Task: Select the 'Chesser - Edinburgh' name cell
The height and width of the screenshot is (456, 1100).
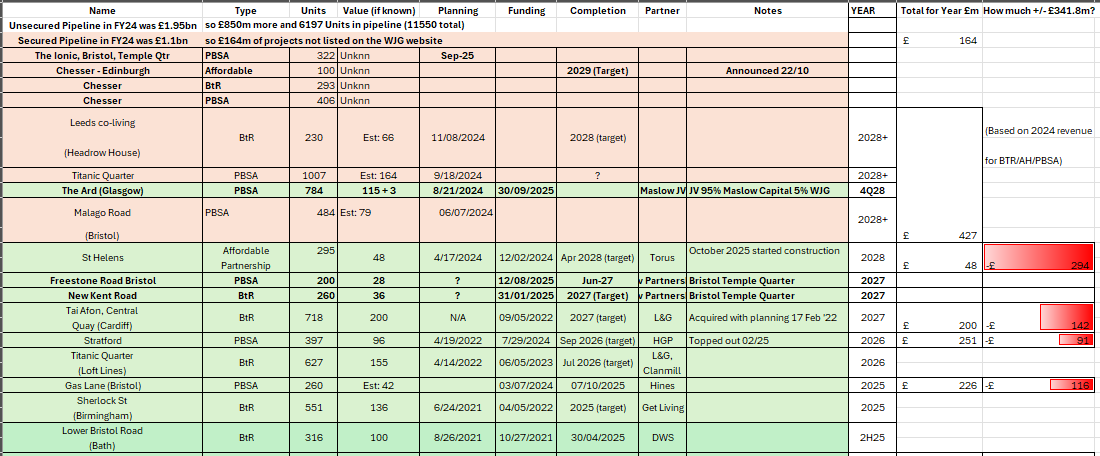Action: coord(102,70)
